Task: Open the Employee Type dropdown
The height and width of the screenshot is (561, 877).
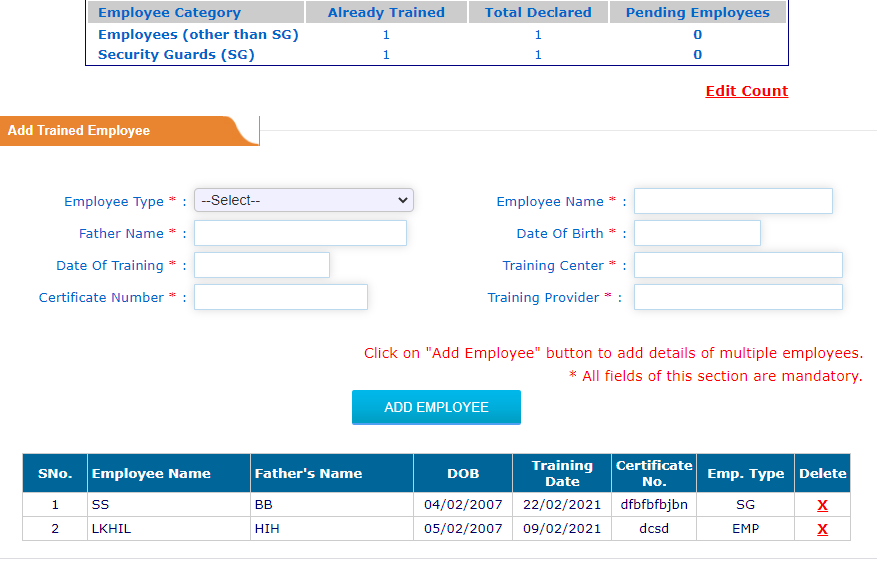Action: [304, 200]
